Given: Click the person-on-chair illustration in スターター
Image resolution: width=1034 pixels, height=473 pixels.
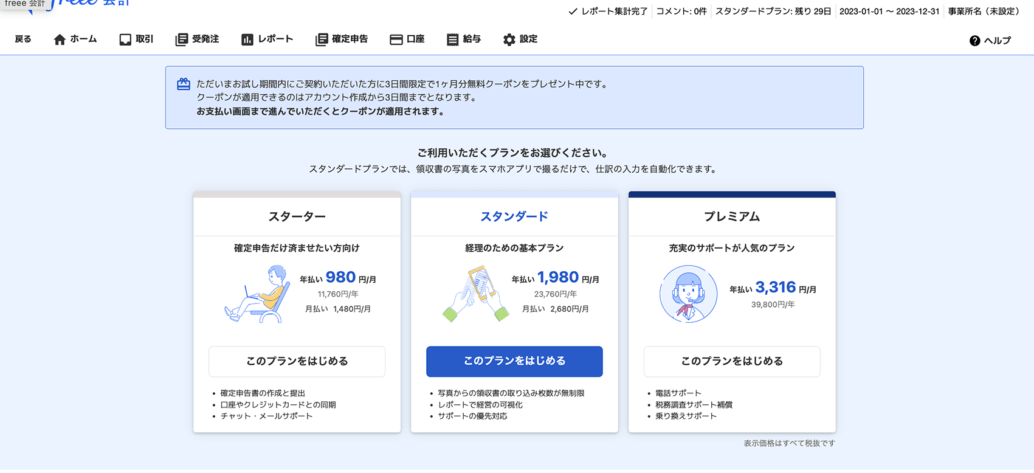Looking at the screenshot, I should (x=257, y=294).
